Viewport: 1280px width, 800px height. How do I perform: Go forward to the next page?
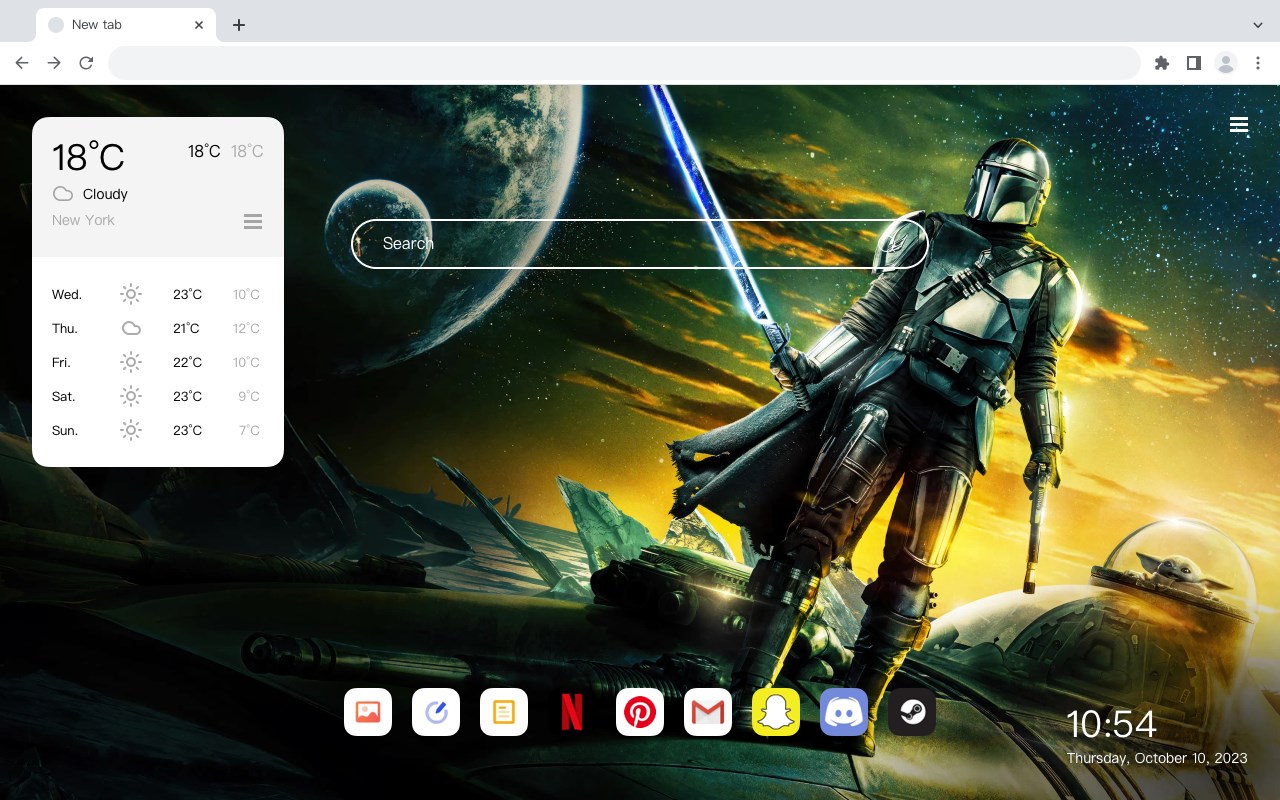(x=54, y=63)
